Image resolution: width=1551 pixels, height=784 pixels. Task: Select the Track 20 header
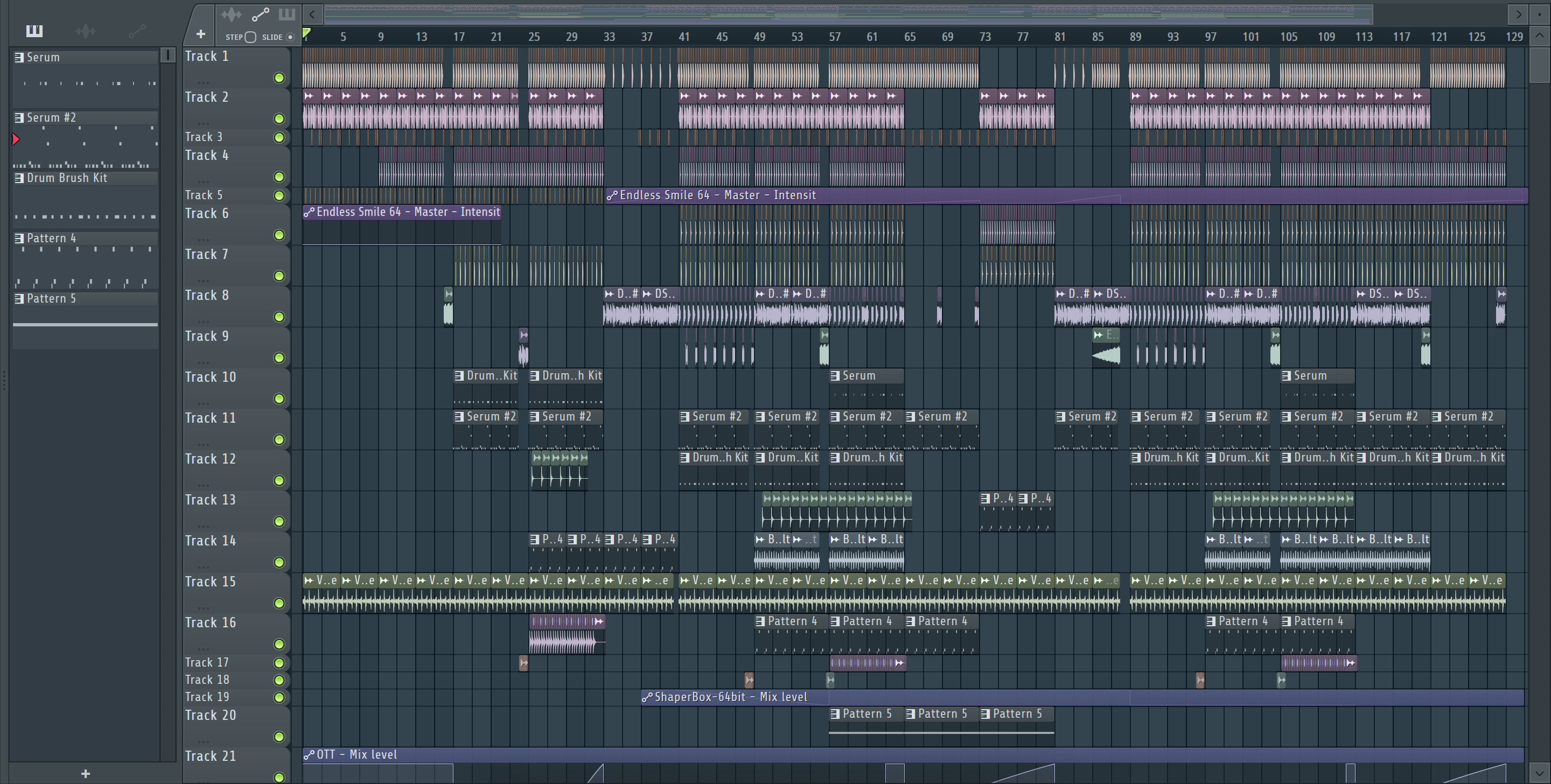(x=236, y=726)
